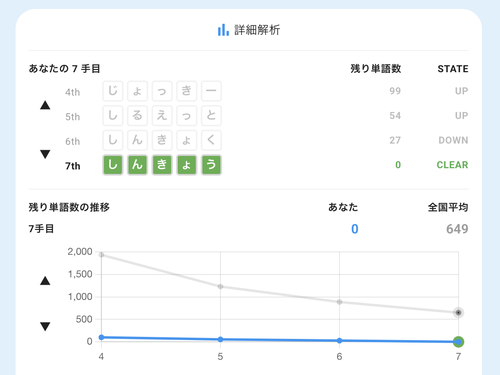This screenshot has width=500, height=375.
Task: Select the 7th guess row label
Action: pyautogui.click(x=73, y=166)
